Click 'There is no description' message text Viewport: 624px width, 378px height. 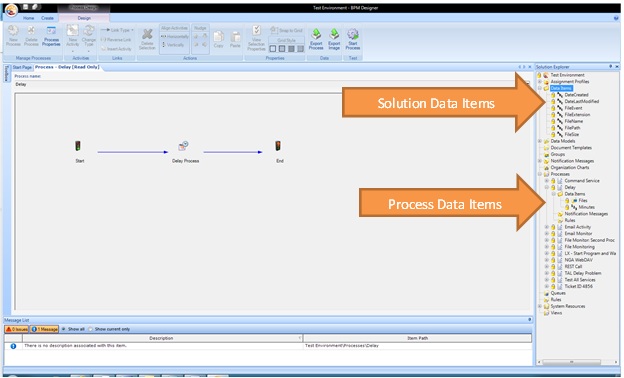pos(75,346)
